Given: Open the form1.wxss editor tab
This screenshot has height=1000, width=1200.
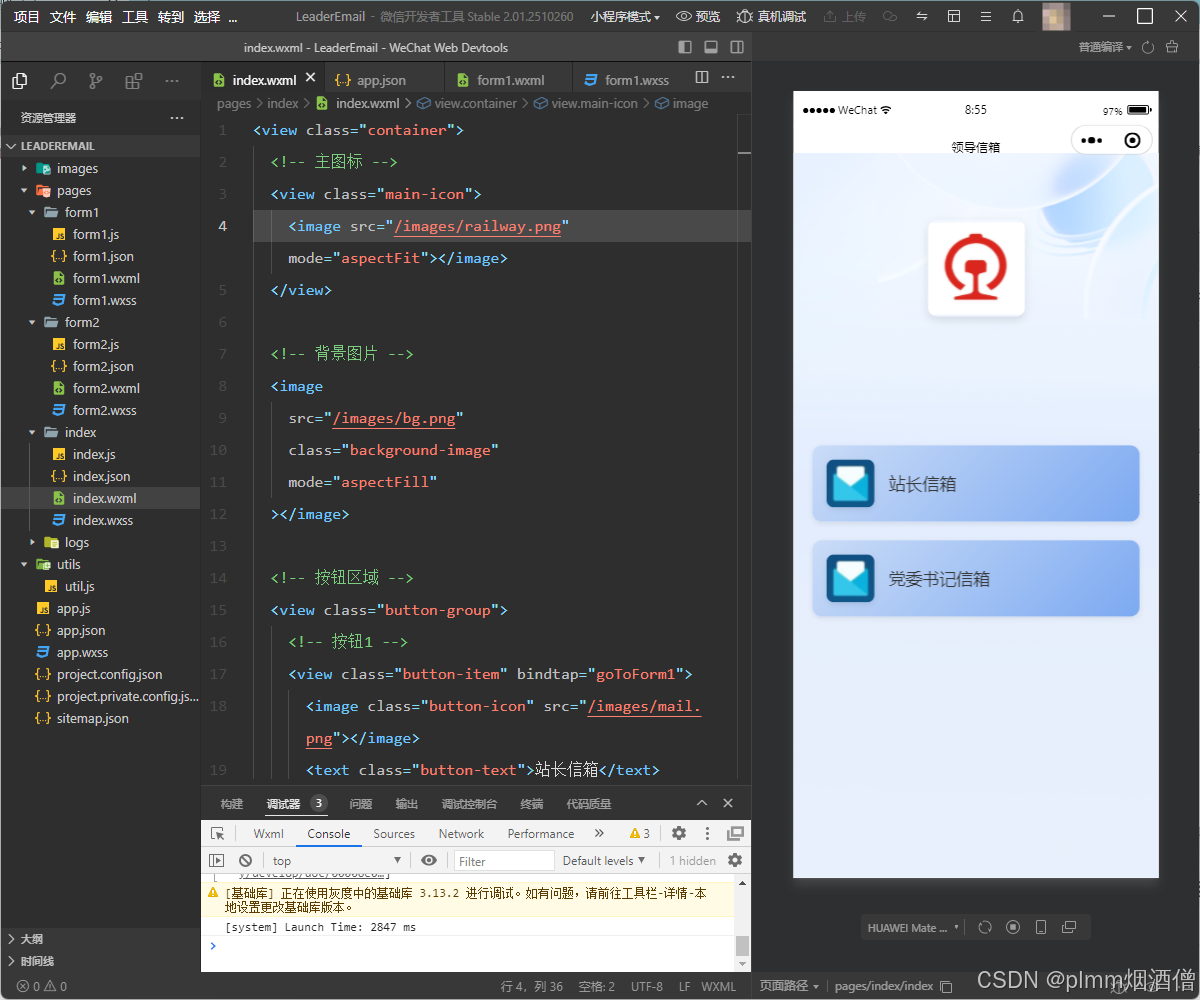Looking at the screenshot, I should coord(626,80).
